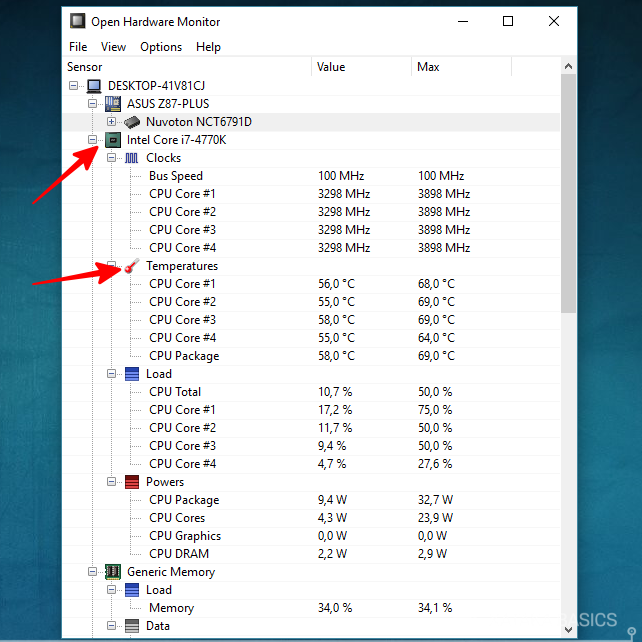642x642 pixels.
Task: Select CPU Core #4 under Clocks
Action: (311, 248)
